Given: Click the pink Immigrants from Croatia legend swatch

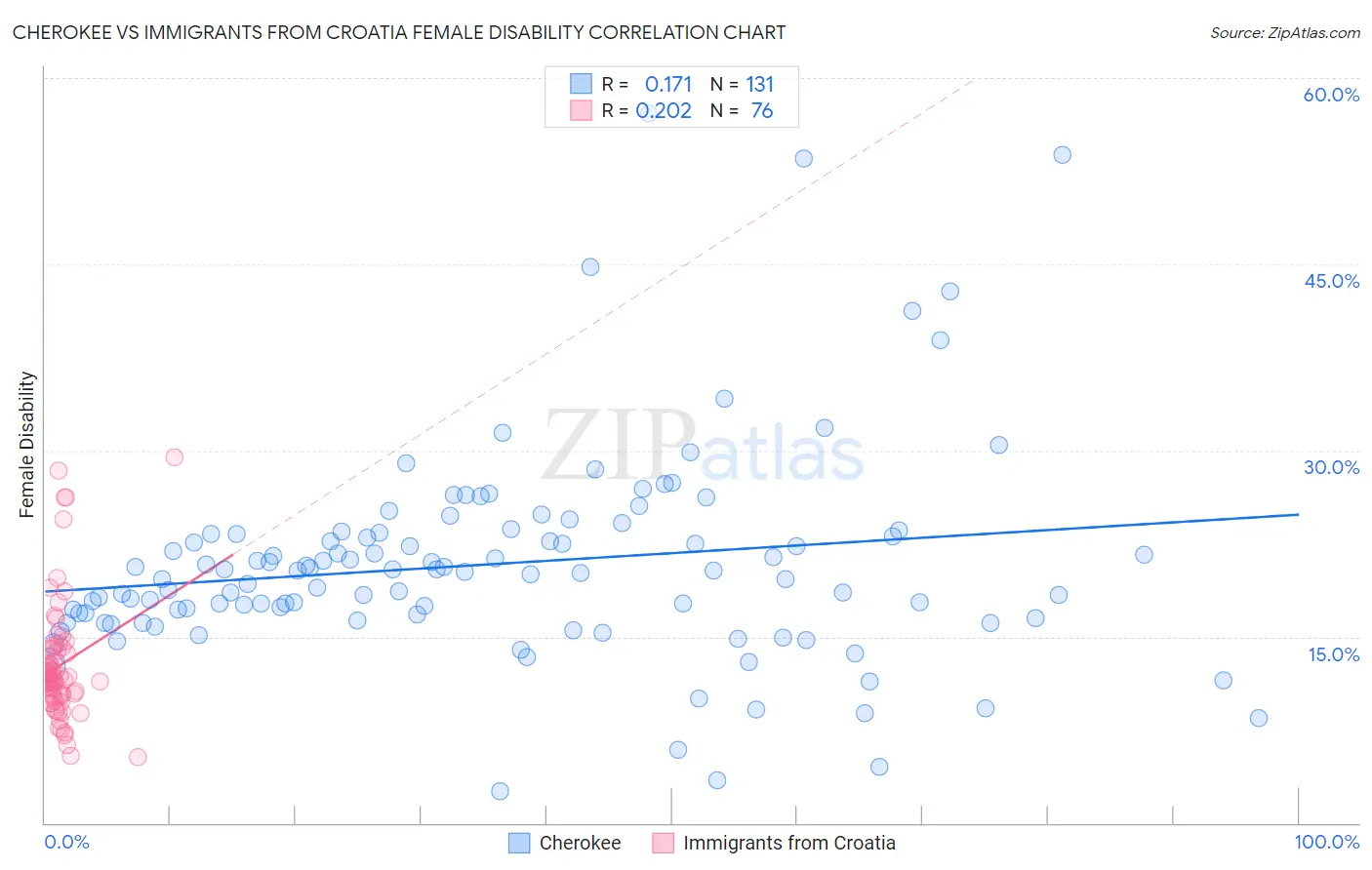Looking at the screenshot, I should coord(664,843).
